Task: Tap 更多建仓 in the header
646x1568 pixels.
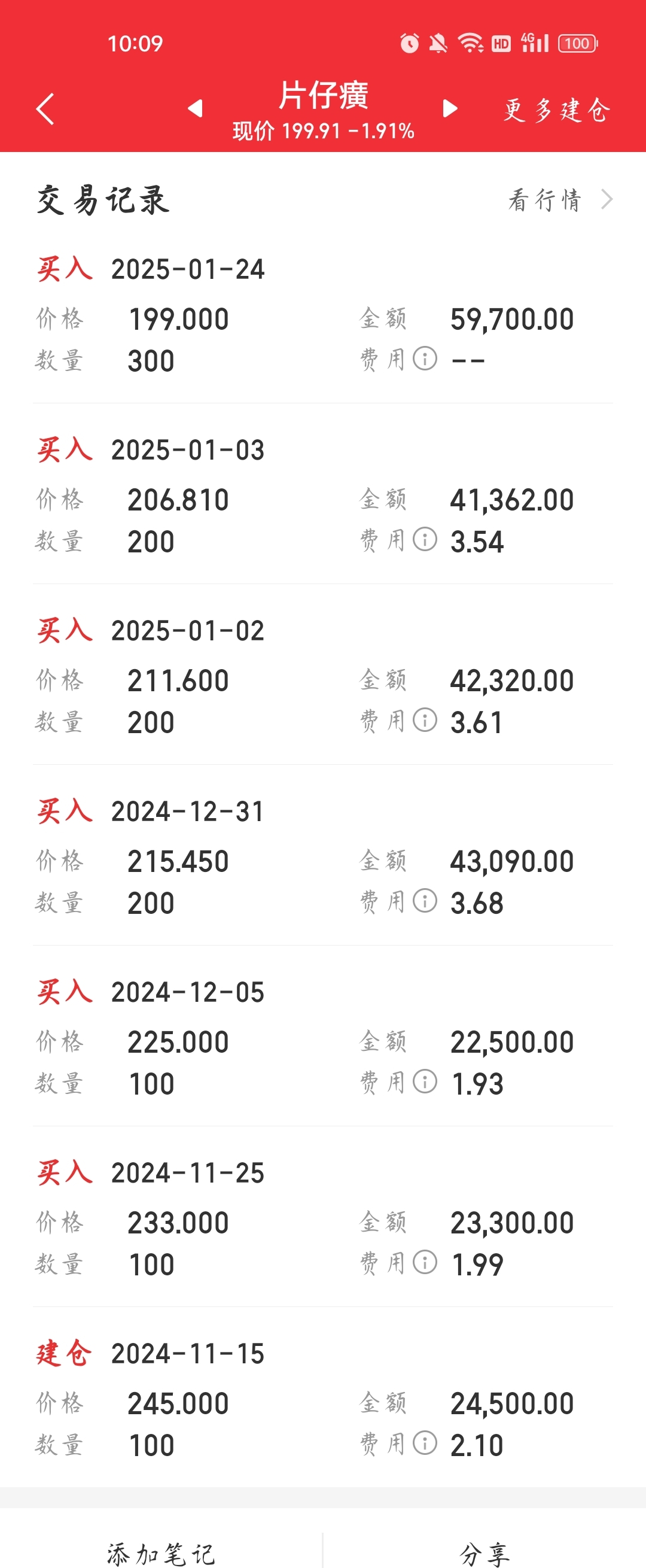Action: click(x=556, y=110)
